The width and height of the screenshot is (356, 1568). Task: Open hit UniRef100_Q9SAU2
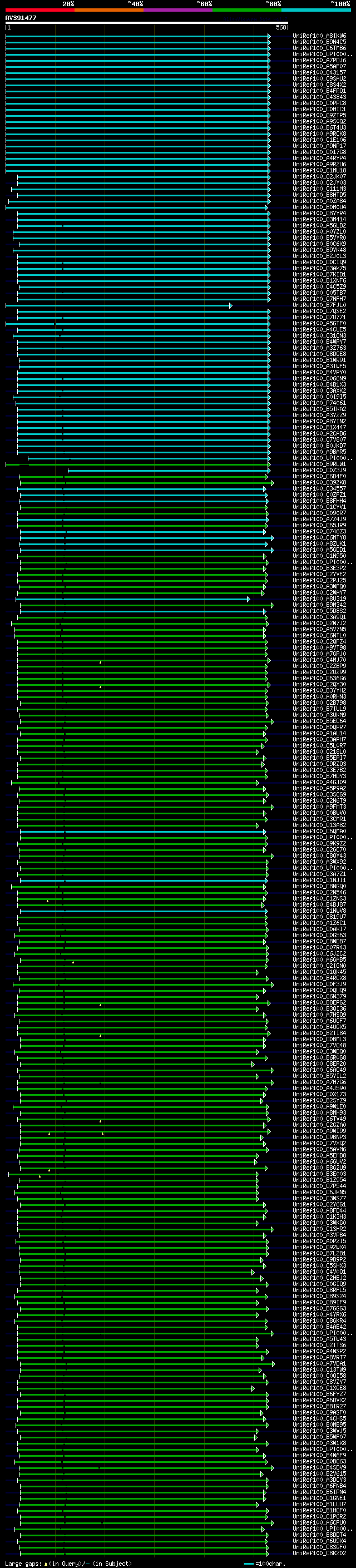tap(319, 78)
